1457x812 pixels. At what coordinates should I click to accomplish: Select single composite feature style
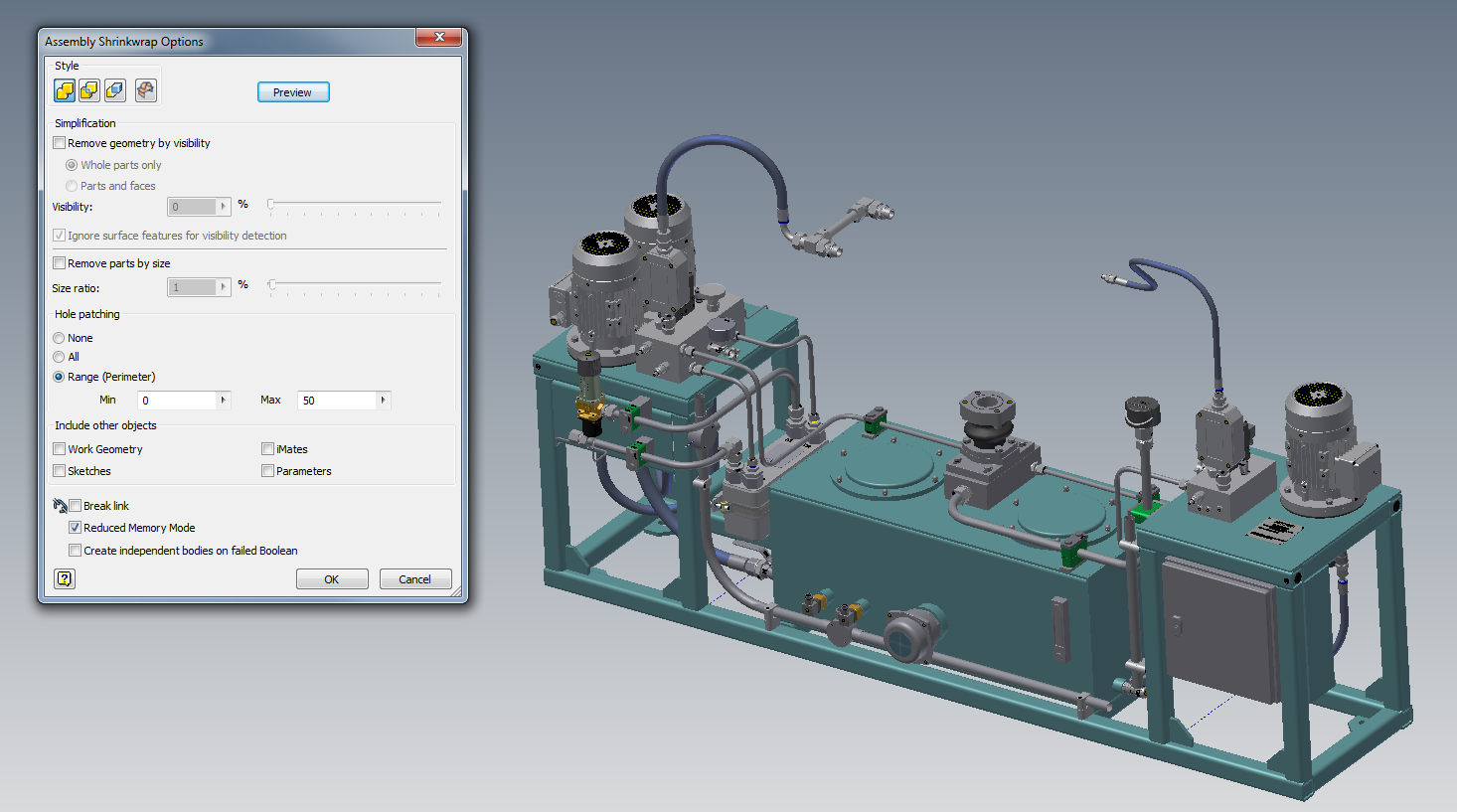point(146,90)
